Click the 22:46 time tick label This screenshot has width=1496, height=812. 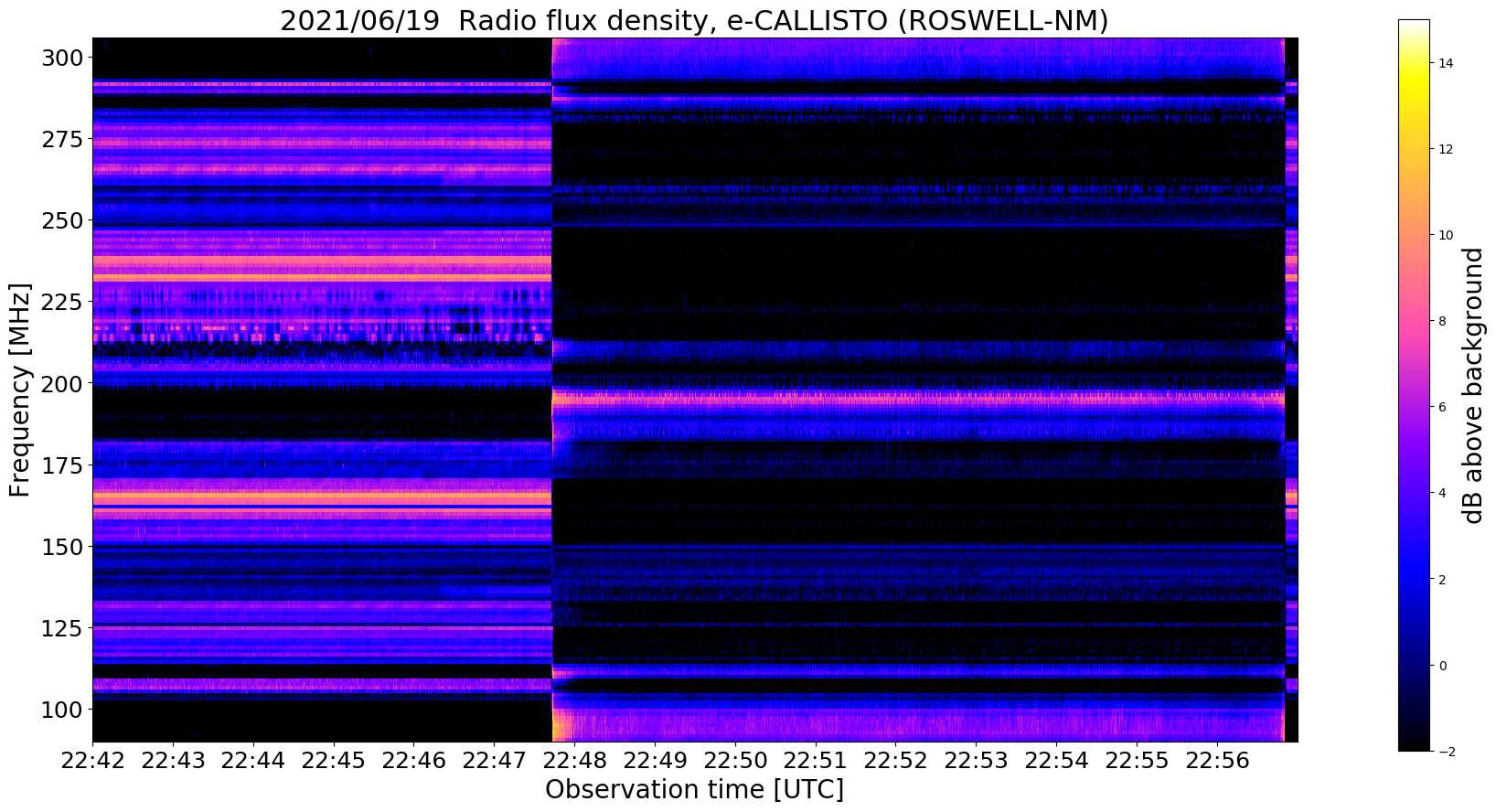click(414, 762)
